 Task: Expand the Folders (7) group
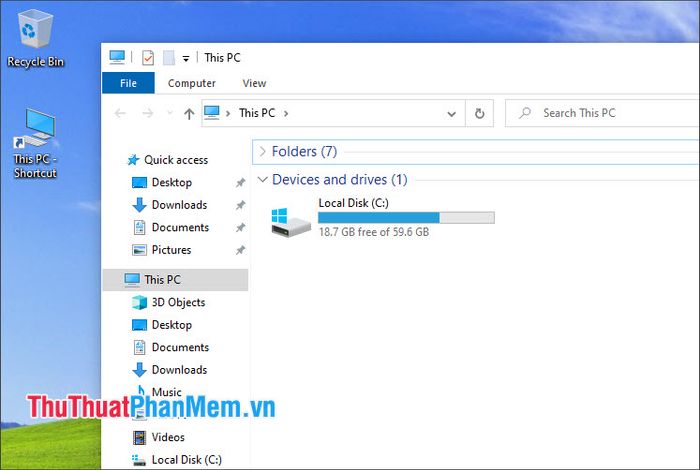[262, 152]
